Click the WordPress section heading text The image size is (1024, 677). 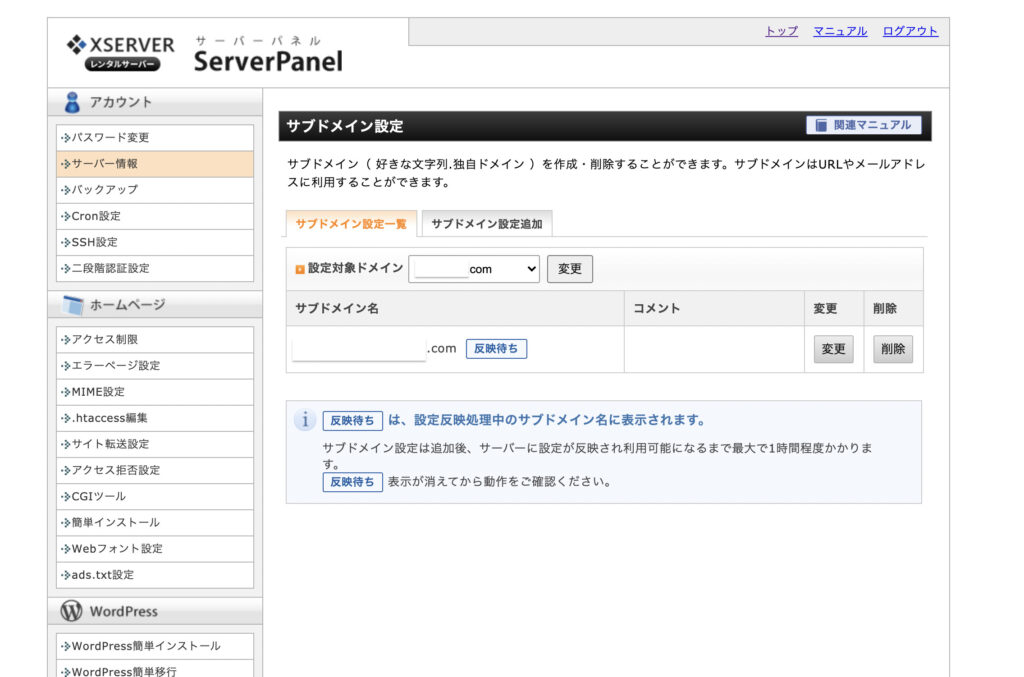123,612
